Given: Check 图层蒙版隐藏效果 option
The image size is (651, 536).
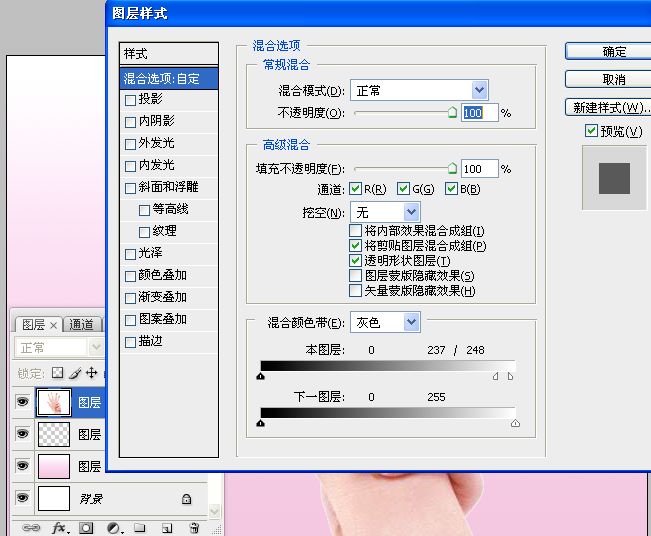Looking at the screenshot, I should tap(355, 275).
